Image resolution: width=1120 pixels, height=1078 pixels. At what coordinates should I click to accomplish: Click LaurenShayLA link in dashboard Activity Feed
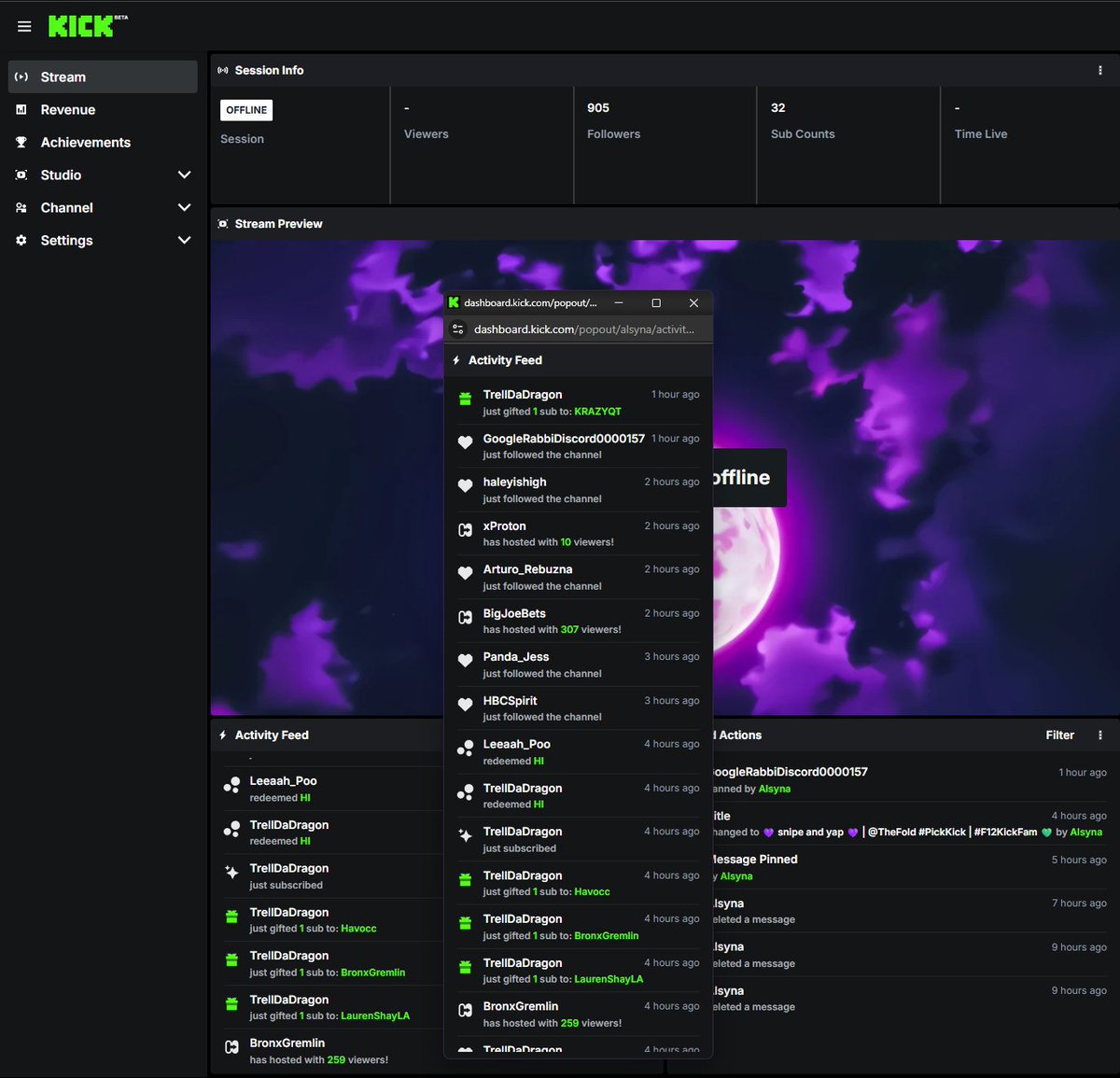(375, 1016)
